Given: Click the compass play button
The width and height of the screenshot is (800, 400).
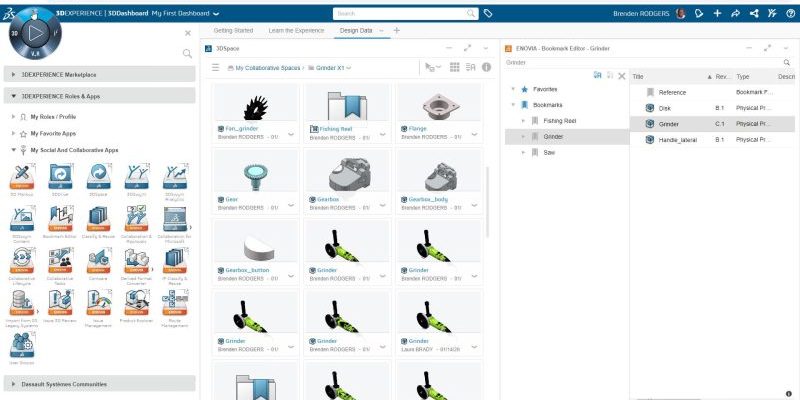Looking at the screenshot, I should click(x=35, y=33).
